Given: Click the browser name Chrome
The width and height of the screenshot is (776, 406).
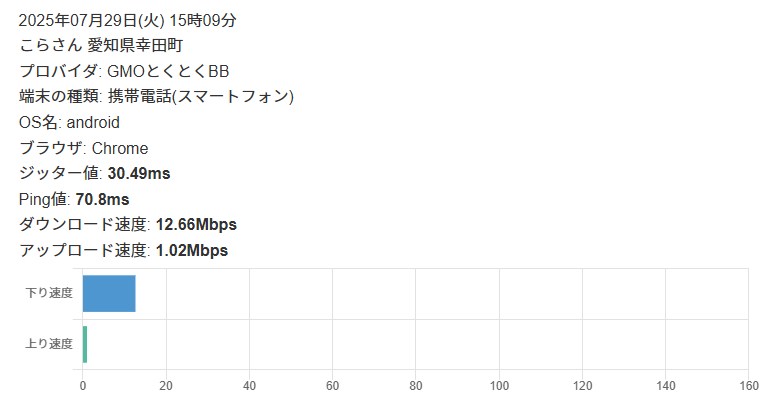Looking at the screenshot, I should tap(120, 149).
